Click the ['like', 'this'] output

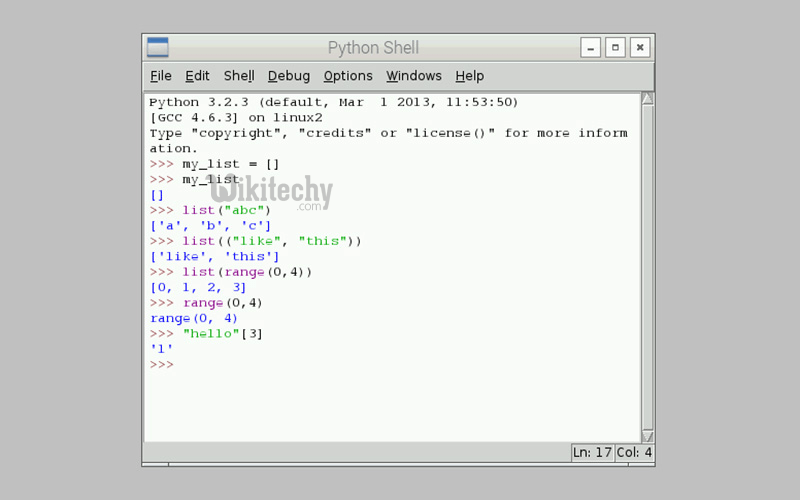pyautogui.click(x=214, y=256)
